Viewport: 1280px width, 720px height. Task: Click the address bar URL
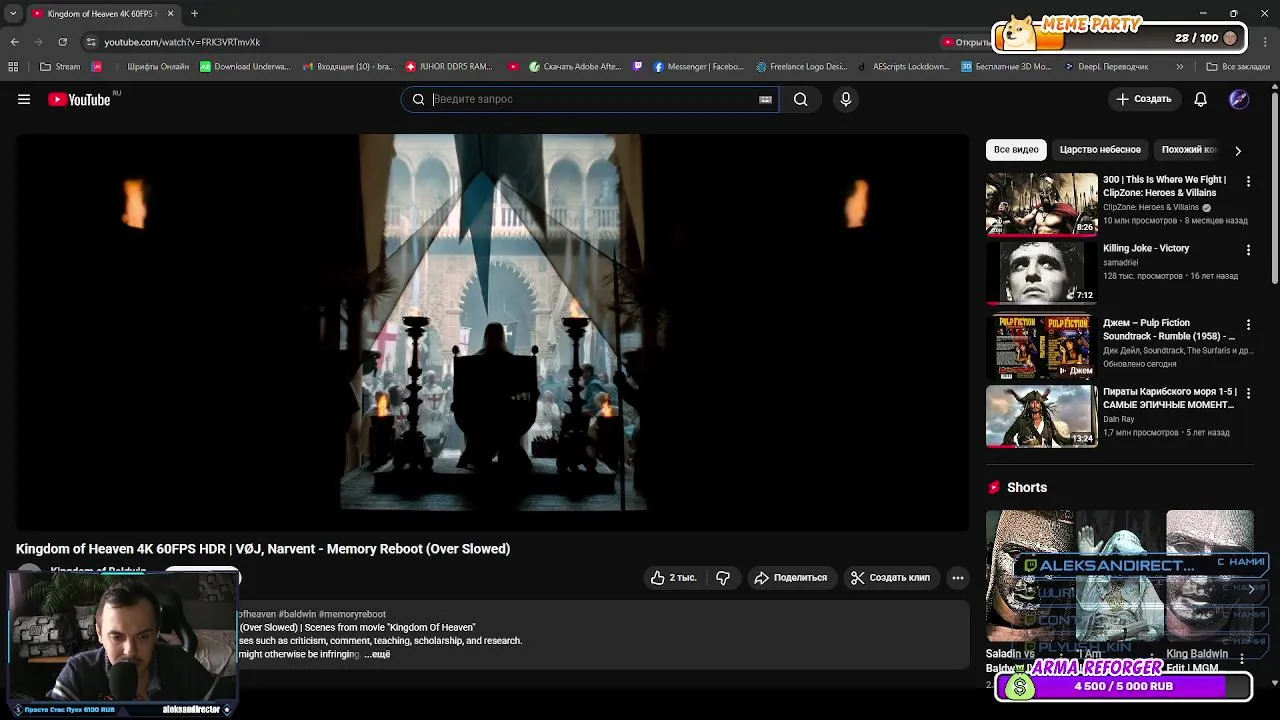182,42
